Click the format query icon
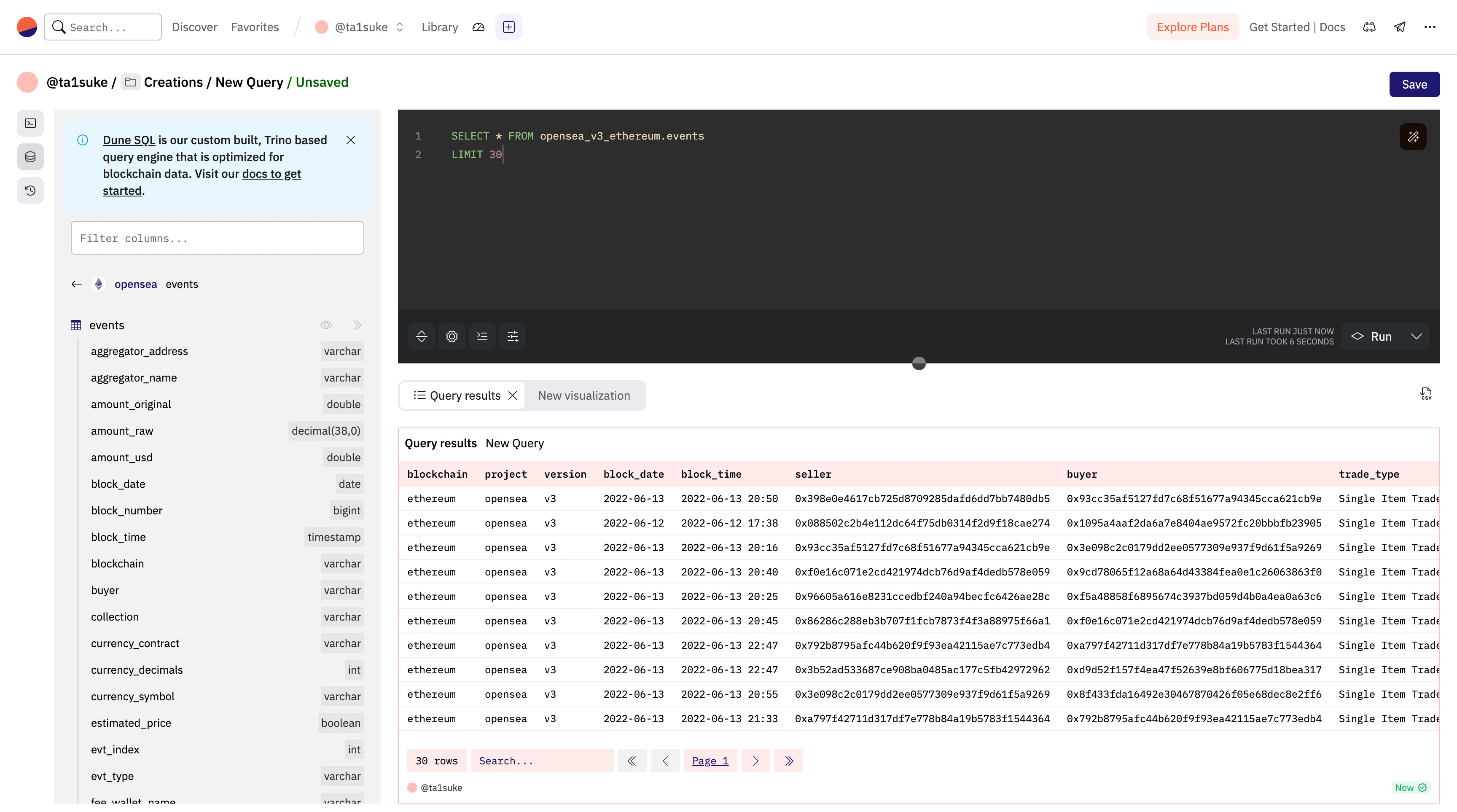The image size is (1457, 812). [482, 336]
